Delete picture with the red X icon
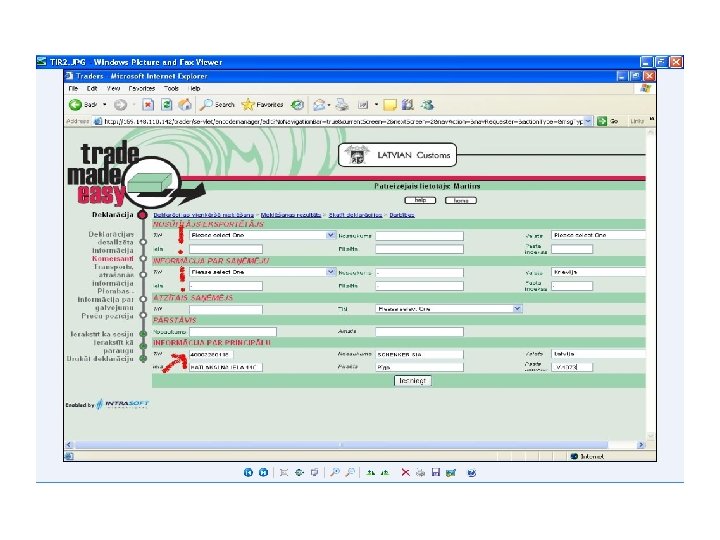720x540 pixels. click(x=405, y=472)
